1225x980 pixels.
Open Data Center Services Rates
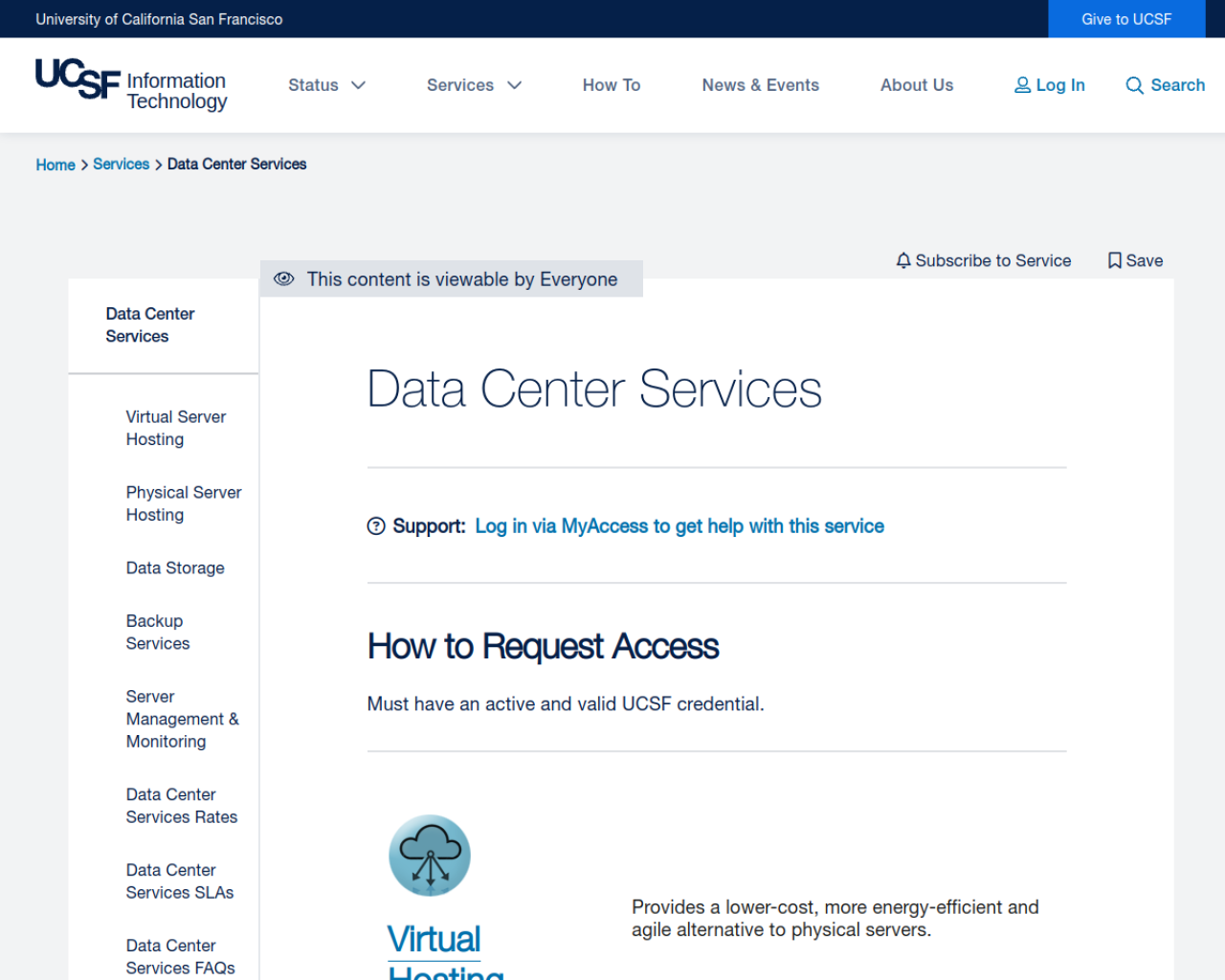pos(182,806)
